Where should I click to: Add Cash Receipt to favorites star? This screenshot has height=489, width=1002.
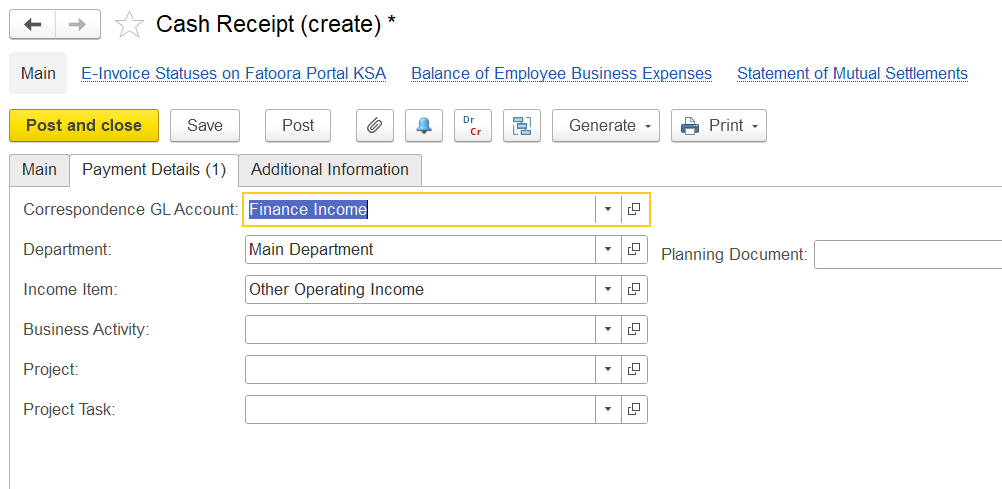click(x=129, y=25)
